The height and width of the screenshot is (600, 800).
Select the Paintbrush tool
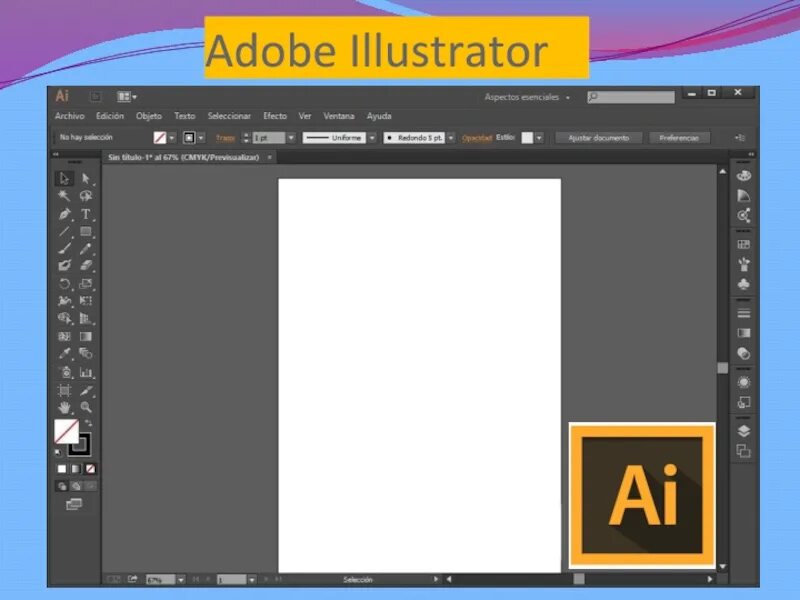pos(64,248)
